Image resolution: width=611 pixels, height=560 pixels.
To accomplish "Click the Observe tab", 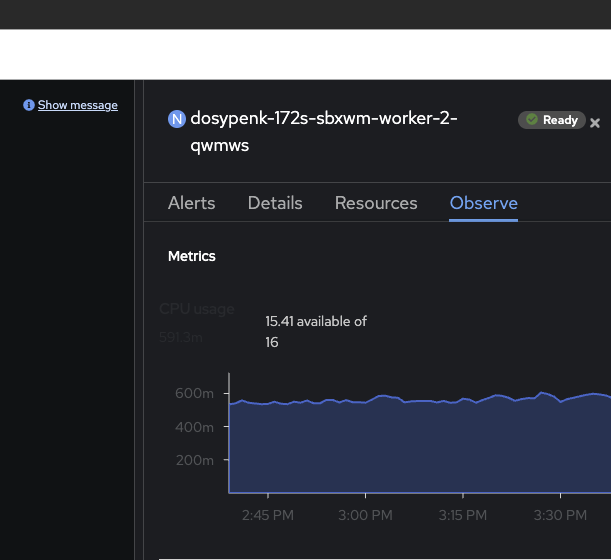I will 483,203.
